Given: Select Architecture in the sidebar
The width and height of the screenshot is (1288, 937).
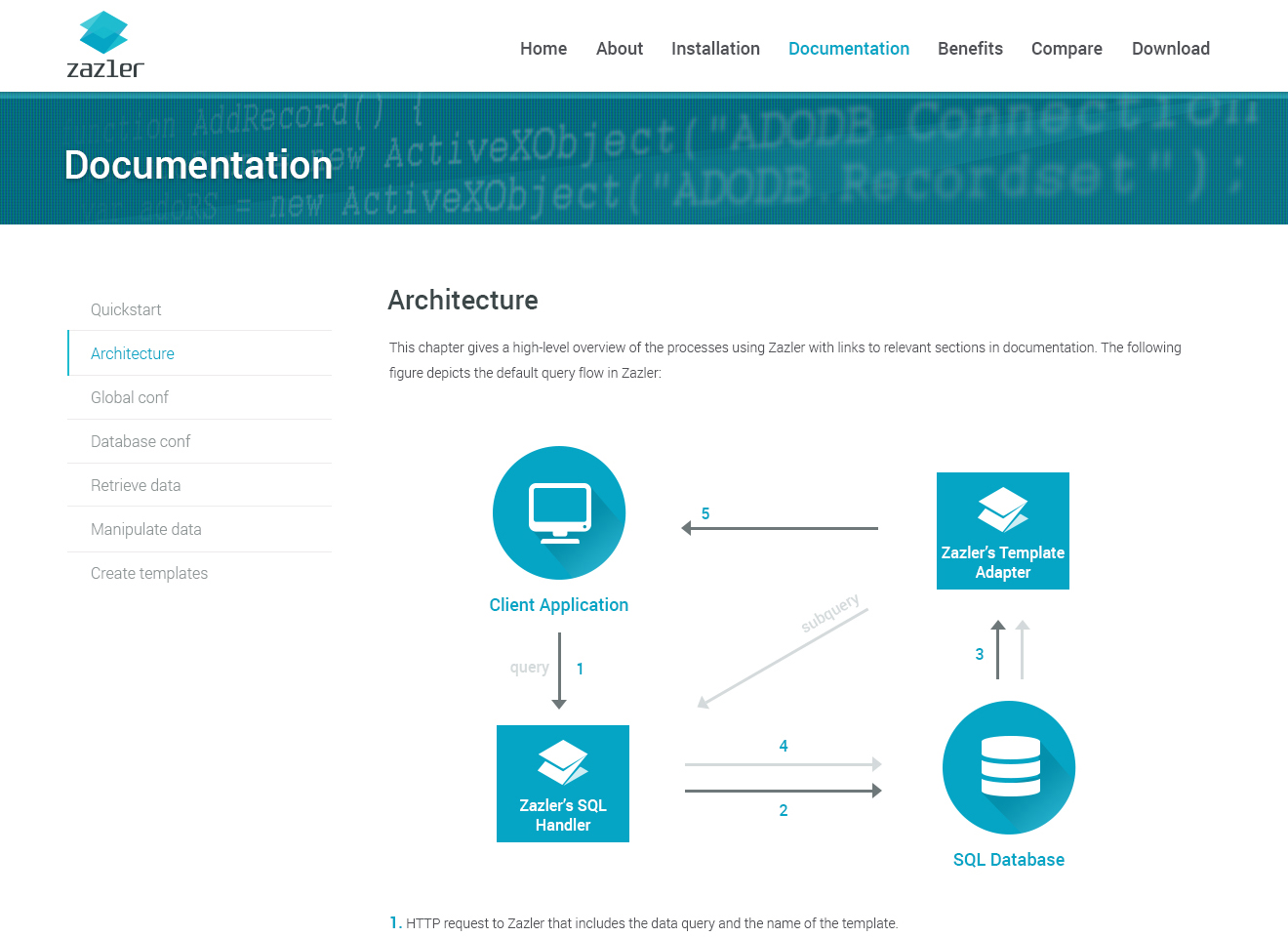Looking at the screenshot, I should [133, 353].
